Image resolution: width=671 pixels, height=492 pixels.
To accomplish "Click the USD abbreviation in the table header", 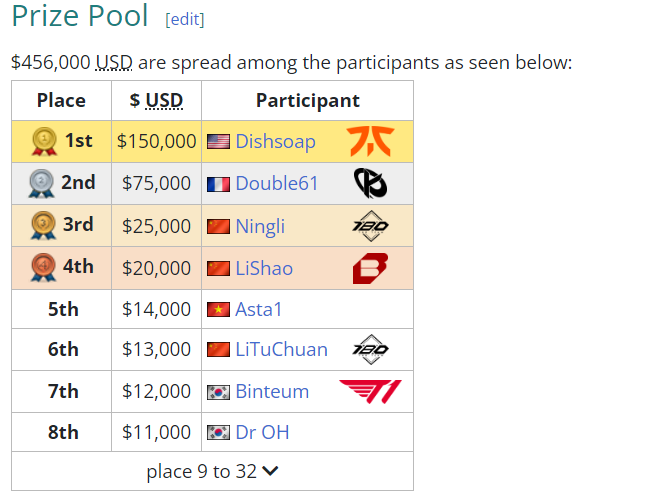I will click(164, 100).
